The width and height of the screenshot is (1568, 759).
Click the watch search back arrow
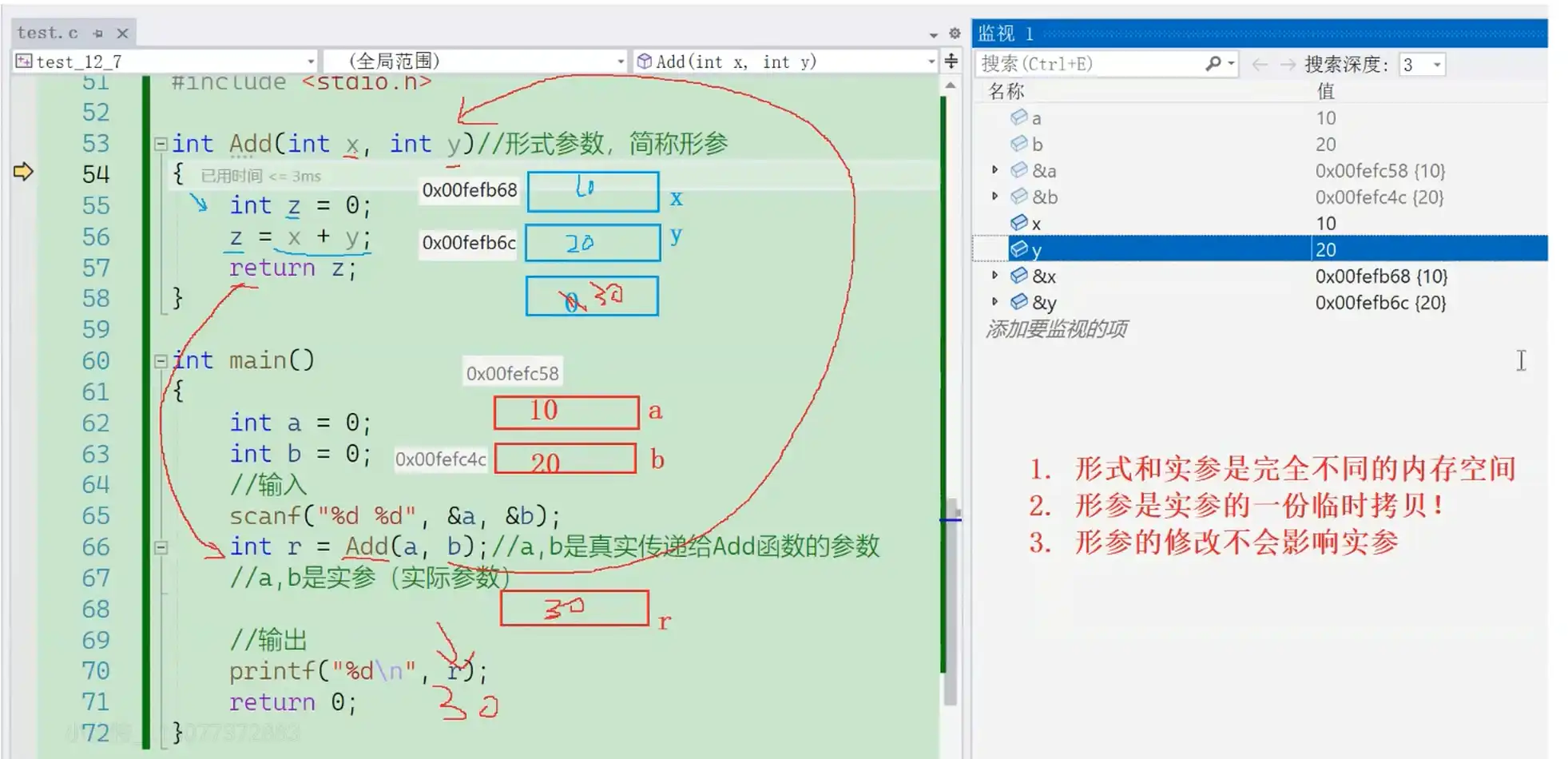1260,64
